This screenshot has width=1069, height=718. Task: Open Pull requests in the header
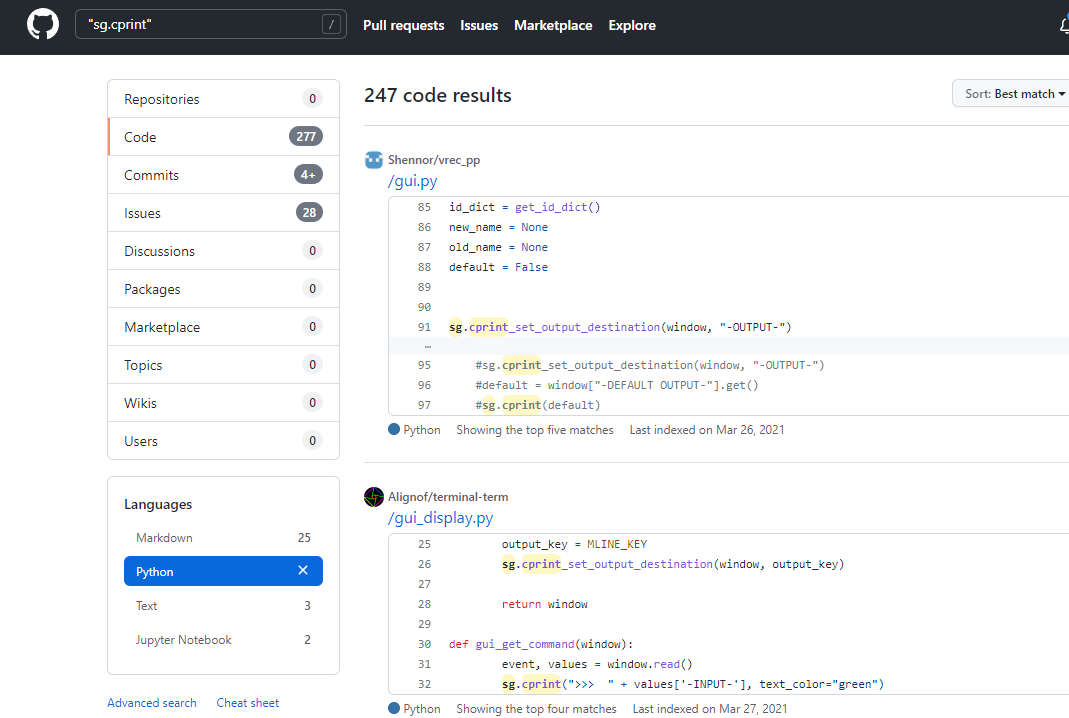click(404, 25)
